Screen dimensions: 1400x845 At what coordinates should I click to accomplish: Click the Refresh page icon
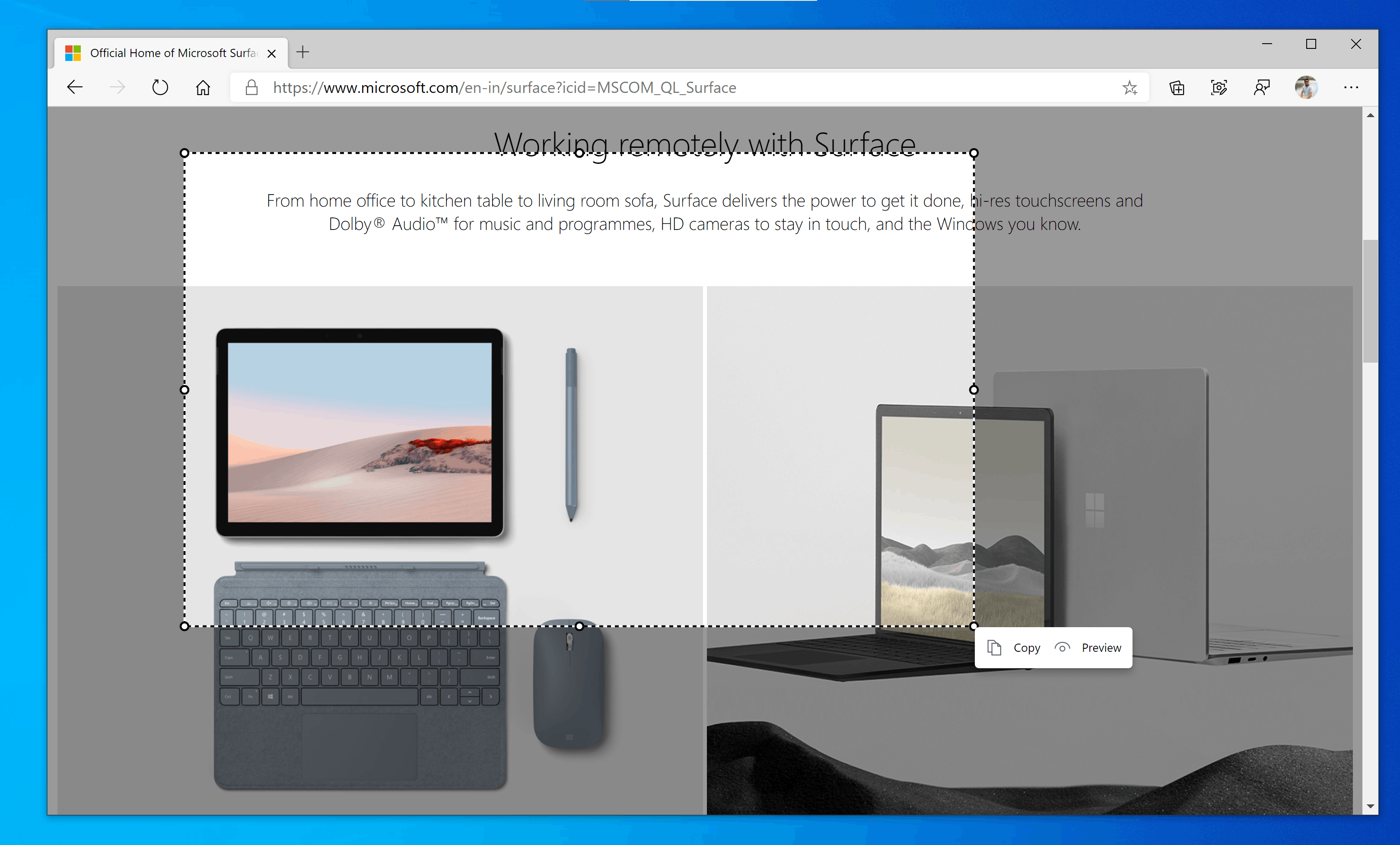coord(159,88)
